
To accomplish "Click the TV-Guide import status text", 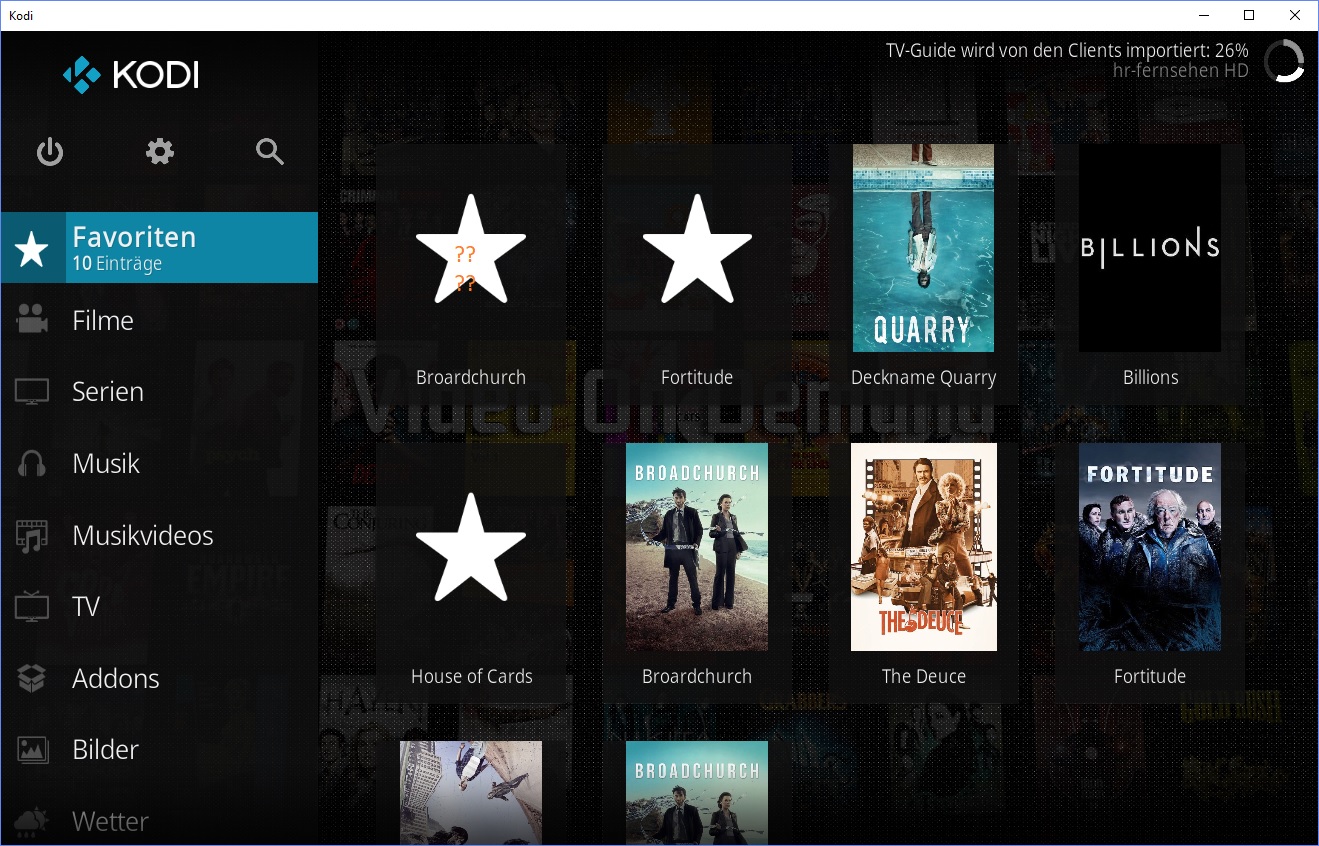I will [1067, 50].
